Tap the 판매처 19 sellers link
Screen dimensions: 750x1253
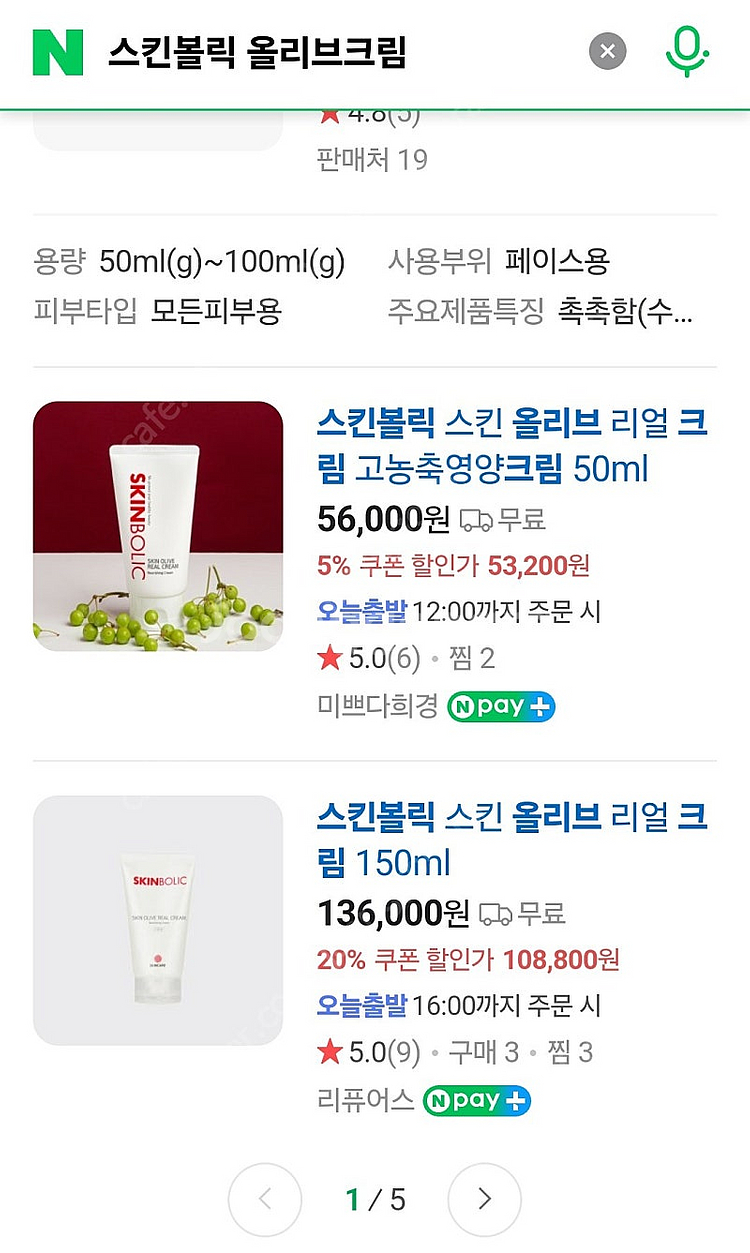[372, 159]
